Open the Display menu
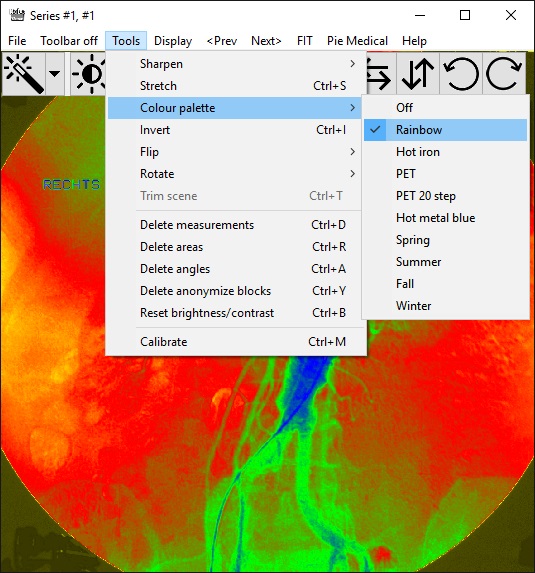This screenshot has height=573, width=535. pyautogui.click(x=173, y=41)
